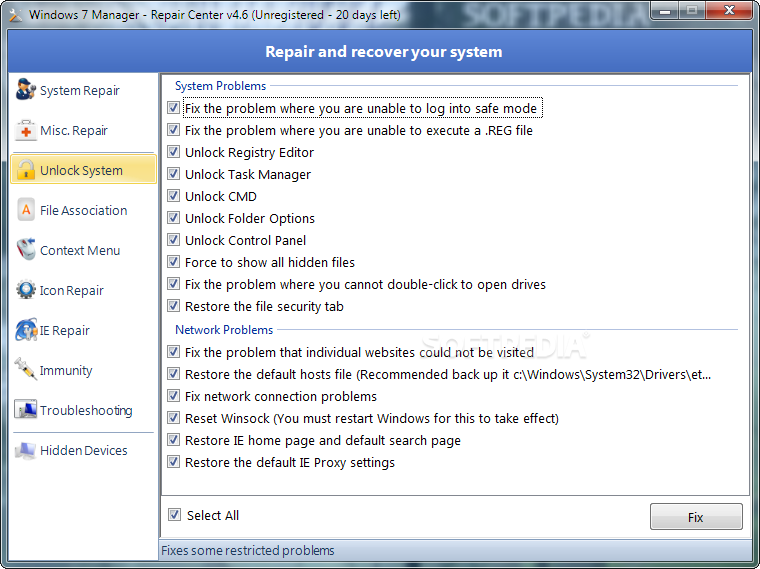Uncheck Restore the default IE Proxy settings
The image size is (760, 569).
click(x=173, y=461)
